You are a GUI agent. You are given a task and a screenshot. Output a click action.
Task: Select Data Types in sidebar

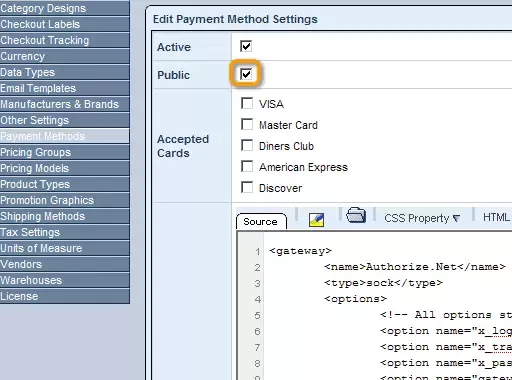(65, 72)
